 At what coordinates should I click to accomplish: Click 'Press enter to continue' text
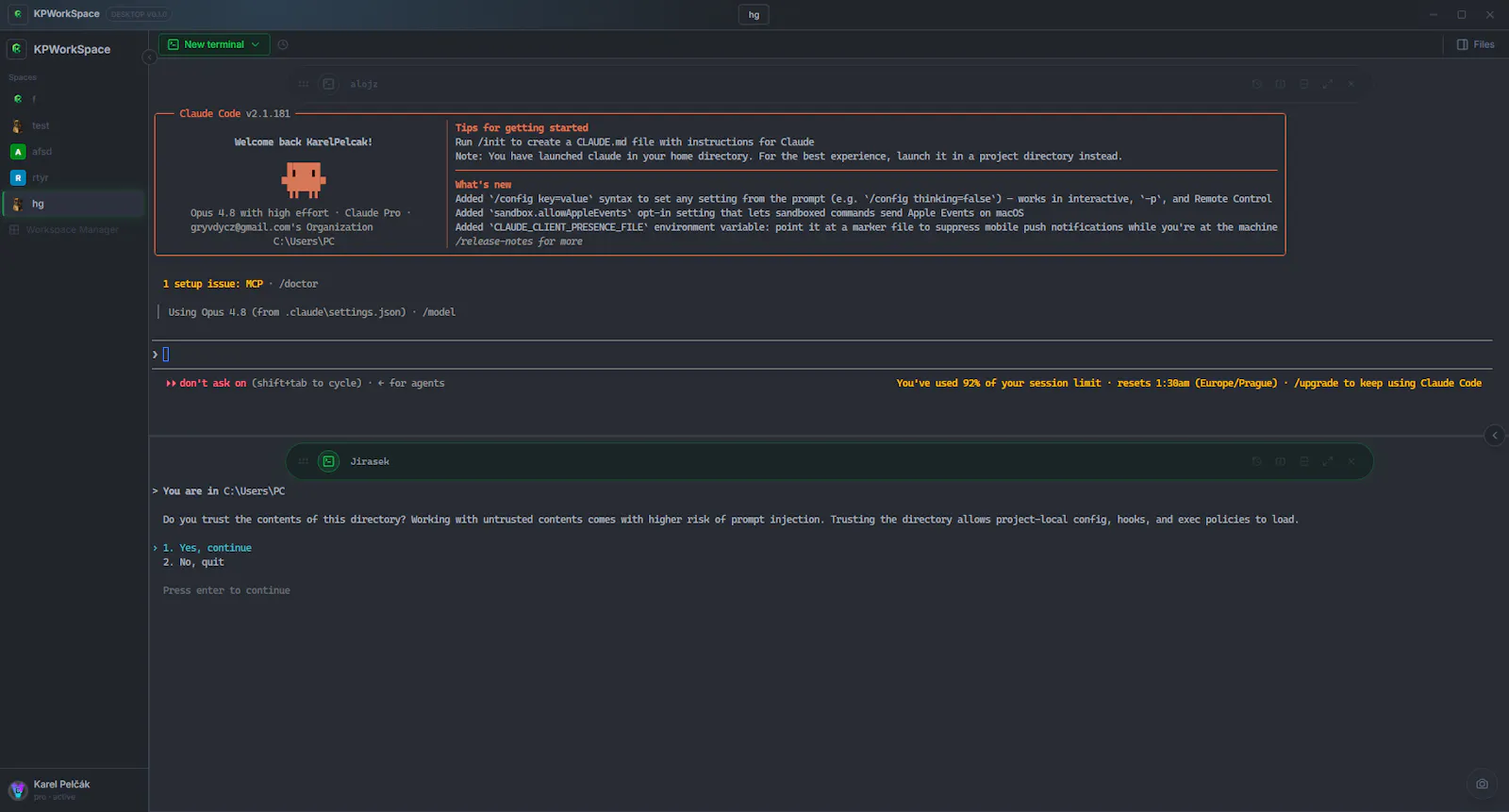click(x=226, y=590)
